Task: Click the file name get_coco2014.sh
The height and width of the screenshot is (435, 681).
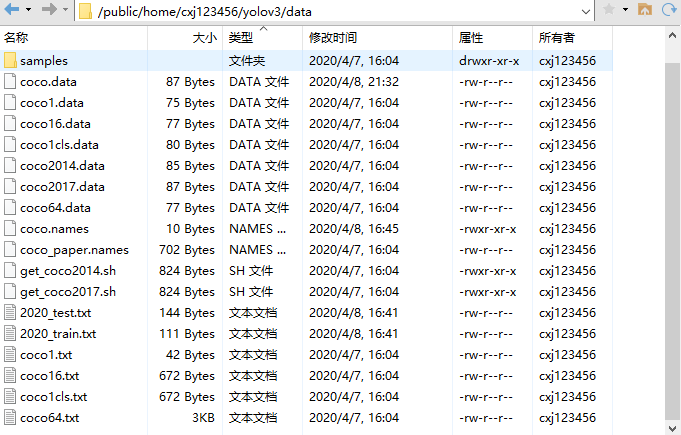Action: (68, 271)
